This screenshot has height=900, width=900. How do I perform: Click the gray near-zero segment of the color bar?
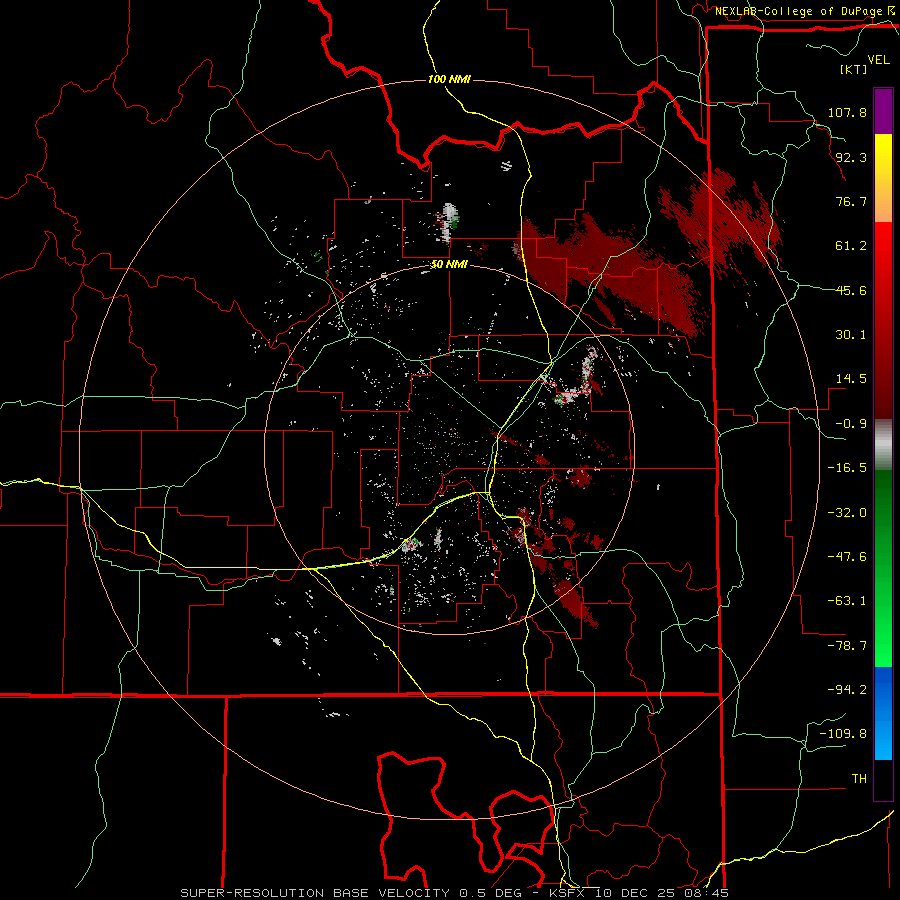(x=883, y=445)
